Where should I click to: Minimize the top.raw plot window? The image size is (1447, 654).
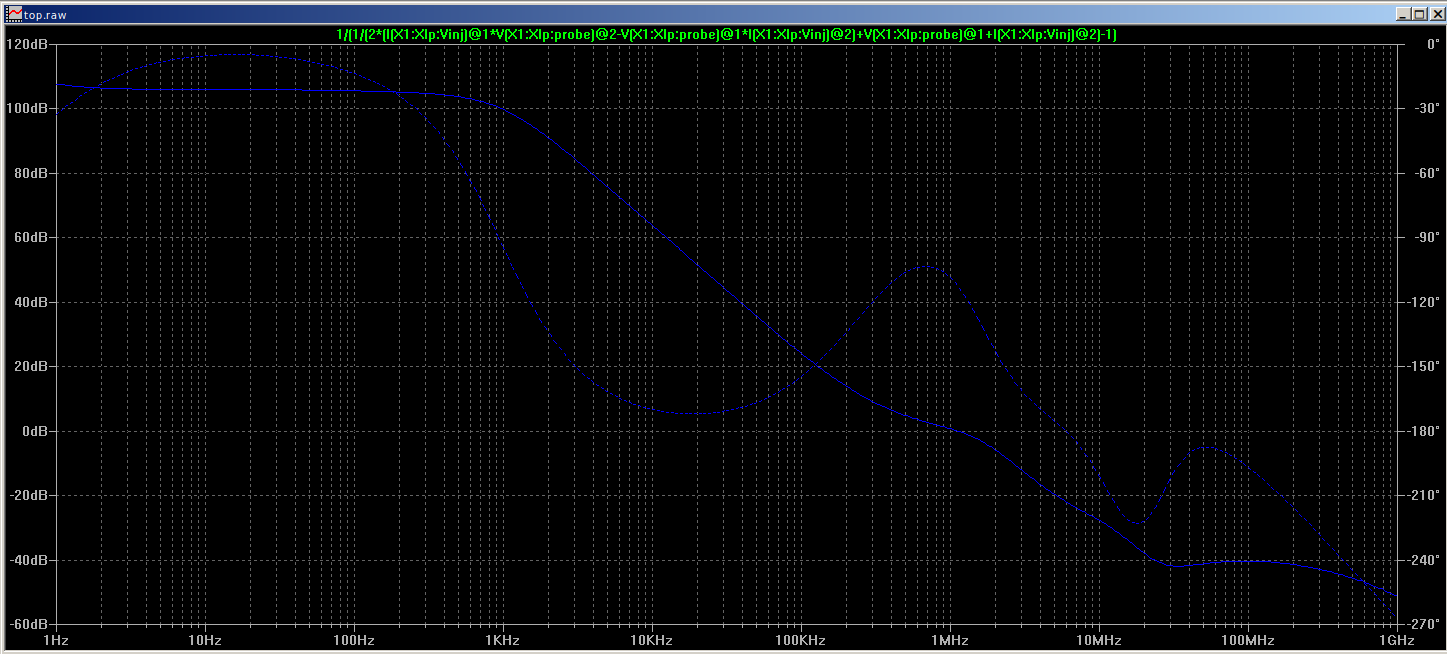(x=1406, y=15)
